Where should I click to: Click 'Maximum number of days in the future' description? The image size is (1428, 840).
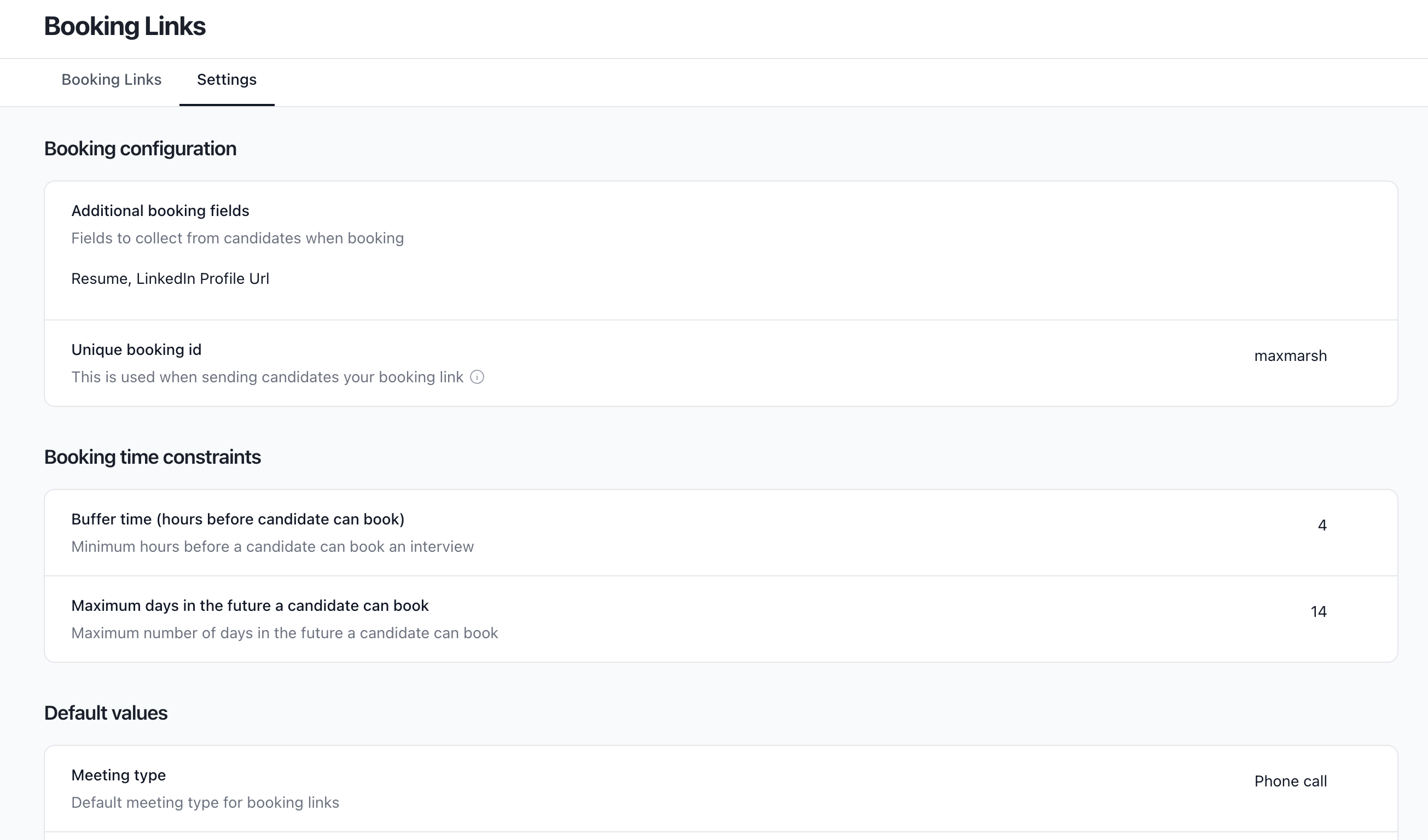[285, 633]
